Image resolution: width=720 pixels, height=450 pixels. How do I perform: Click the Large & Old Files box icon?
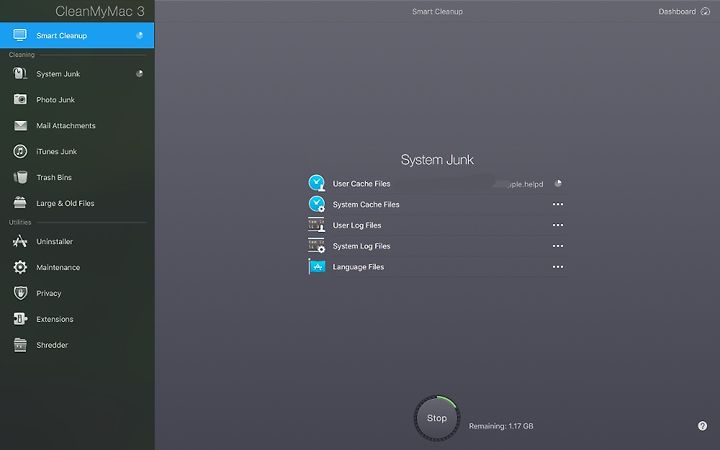pyautogui.click(x=20, y=203)
